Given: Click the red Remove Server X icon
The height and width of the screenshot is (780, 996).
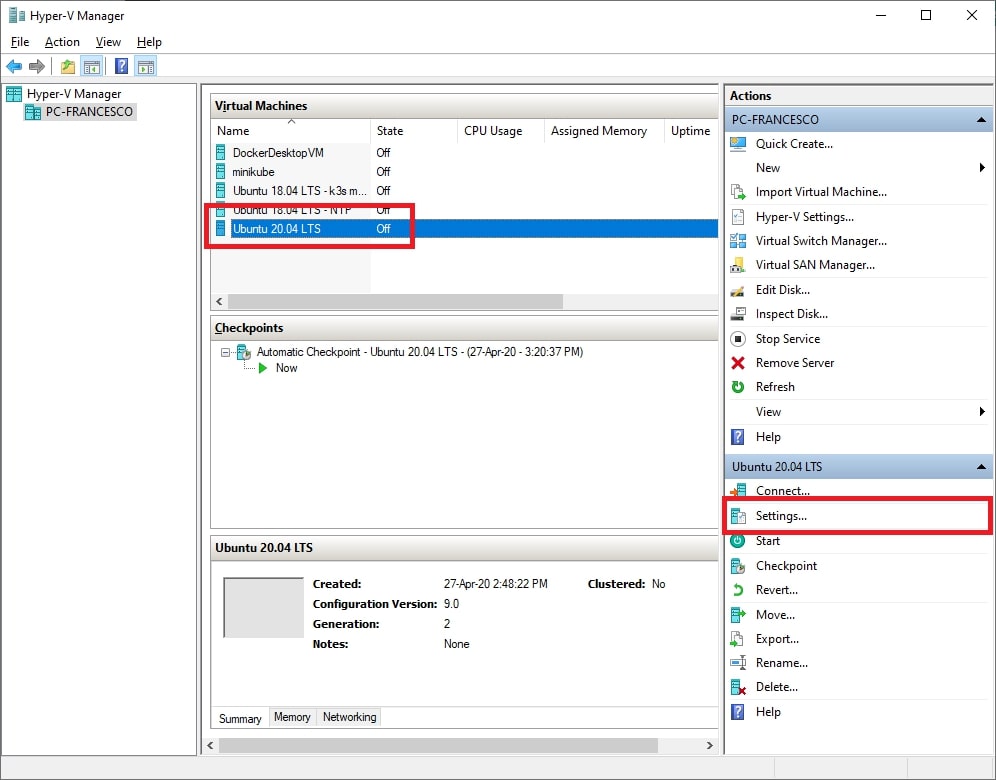Looking at the screenshot, I should coord(738,363).
